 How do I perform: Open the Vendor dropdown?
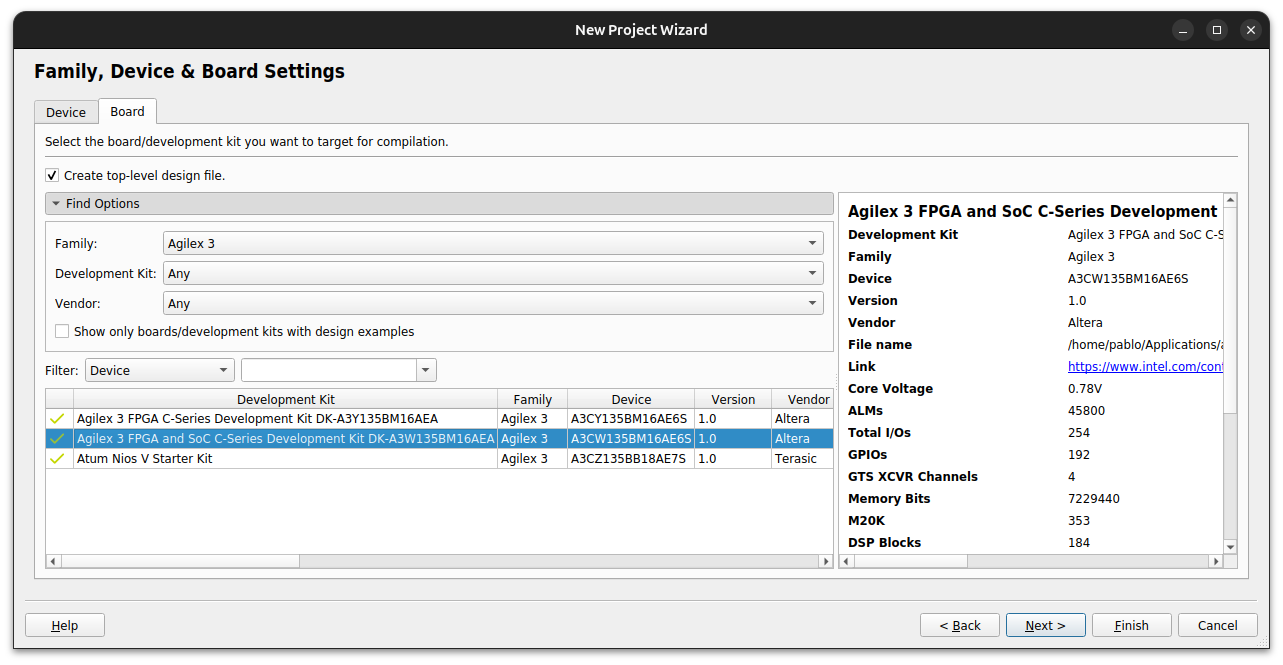pos(493,303)
